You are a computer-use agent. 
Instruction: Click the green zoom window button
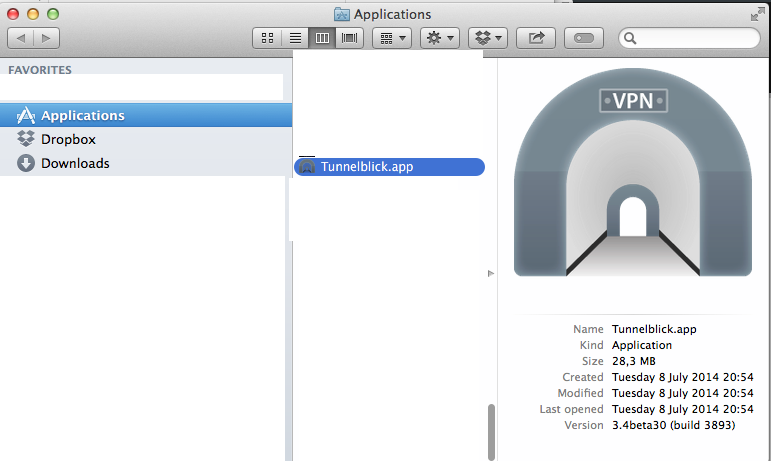[53, 14]
